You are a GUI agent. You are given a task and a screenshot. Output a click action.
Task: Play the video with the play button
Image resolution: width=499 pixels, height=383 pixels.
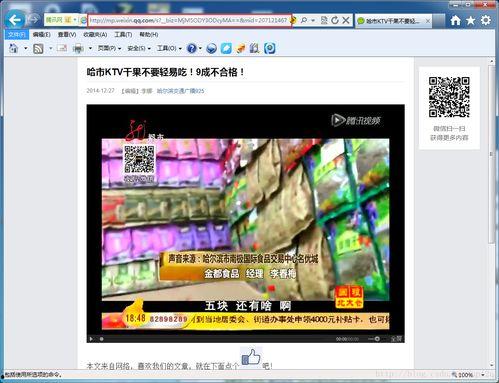click(91, 339)
